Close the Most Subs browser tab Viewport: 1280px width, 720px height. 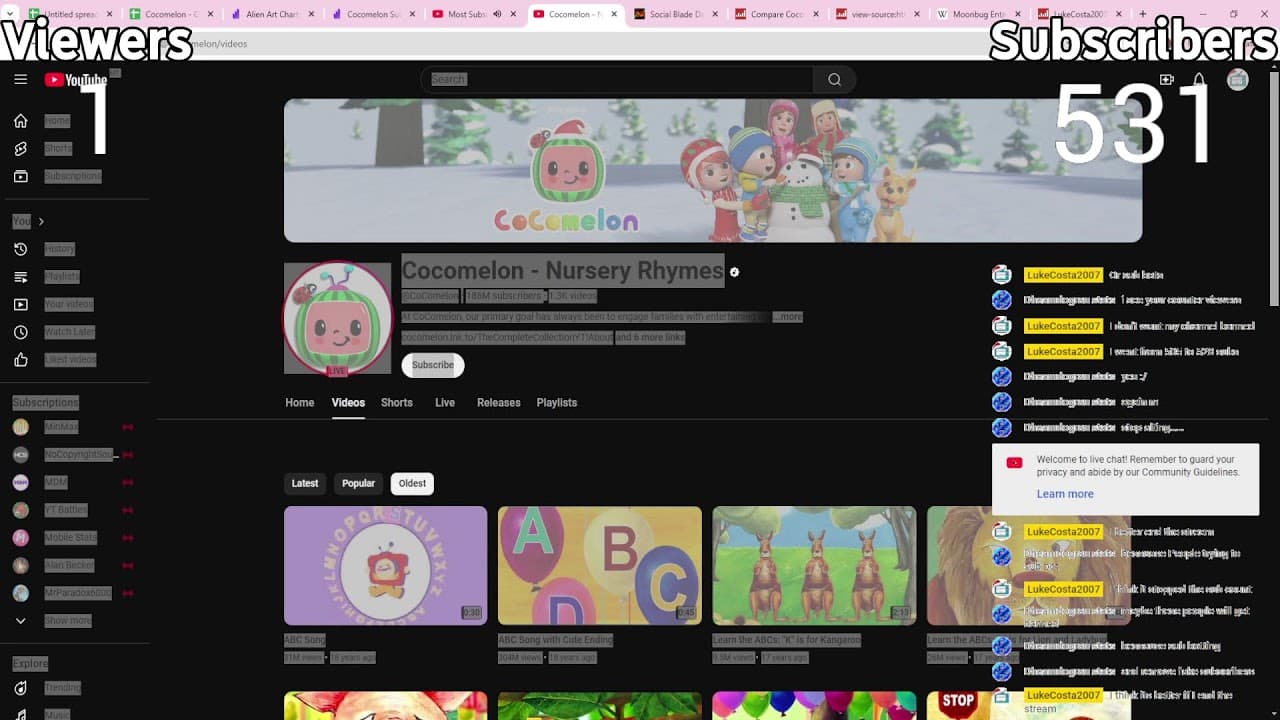pos(513,14)
